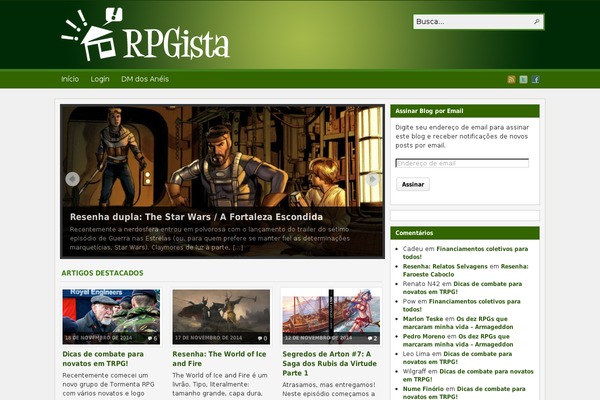Open the Login menu item

[x=100, y=79]
